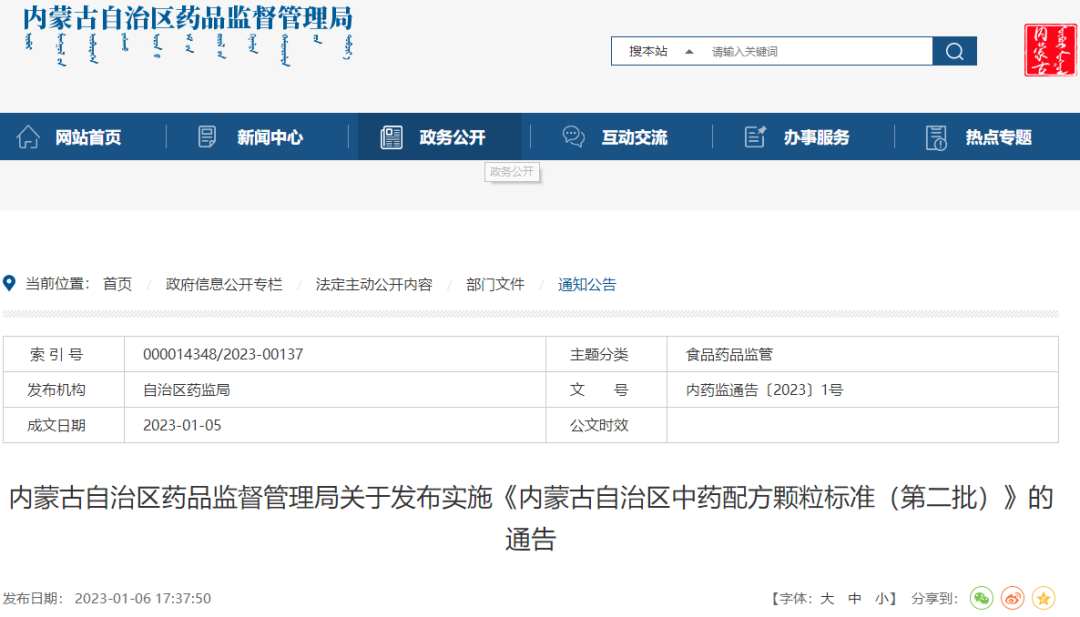Click the search magnifier icon
This screenshot has height=617, width=1080.
click(x=953, y=50)
